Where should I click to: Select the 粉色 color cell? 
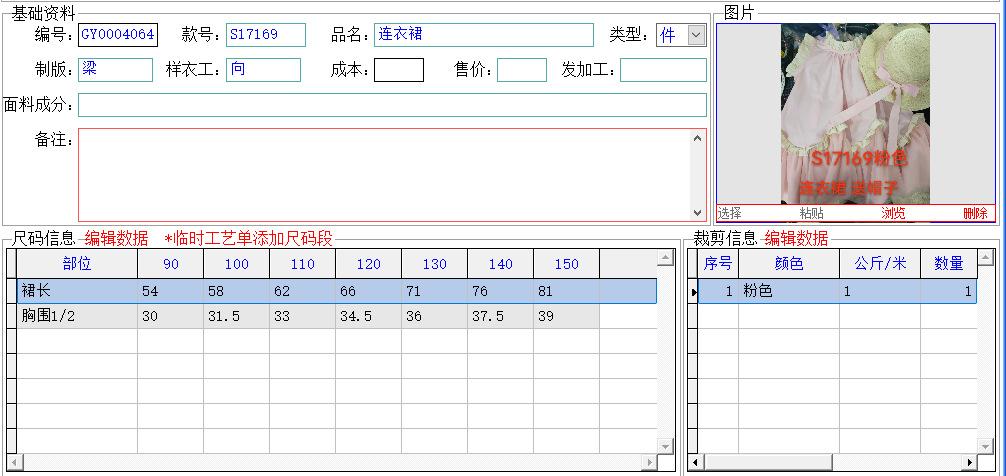[x=789, y=291]
